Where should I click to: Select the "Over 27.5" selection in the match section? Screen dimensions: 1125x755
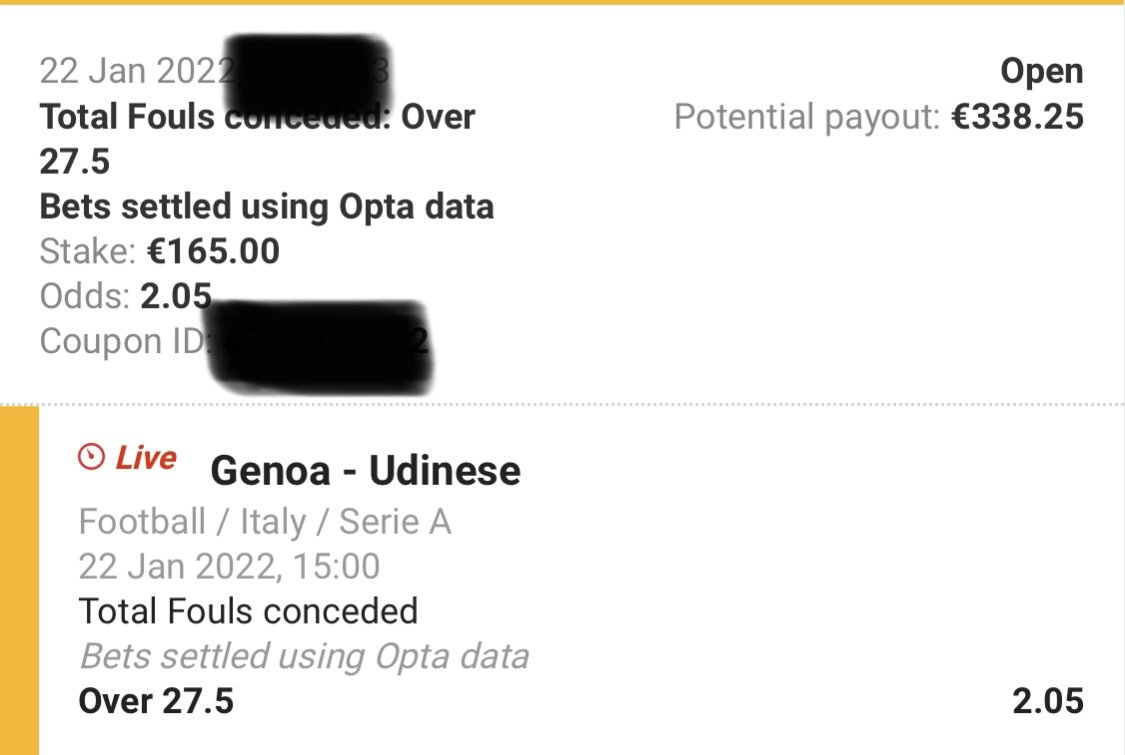tap(156, 701)
